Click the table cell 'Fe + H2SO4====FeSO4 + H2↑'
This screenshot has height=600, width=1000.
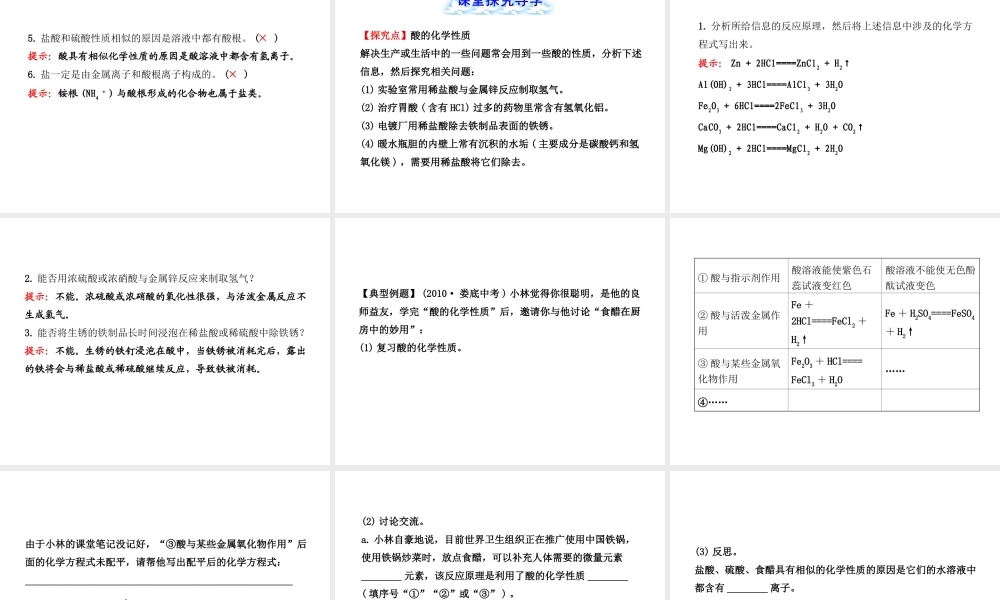coord(930,323)
